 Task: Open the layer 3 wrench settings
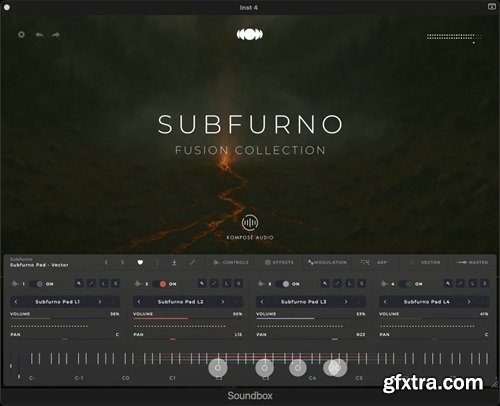pos(325,284)
